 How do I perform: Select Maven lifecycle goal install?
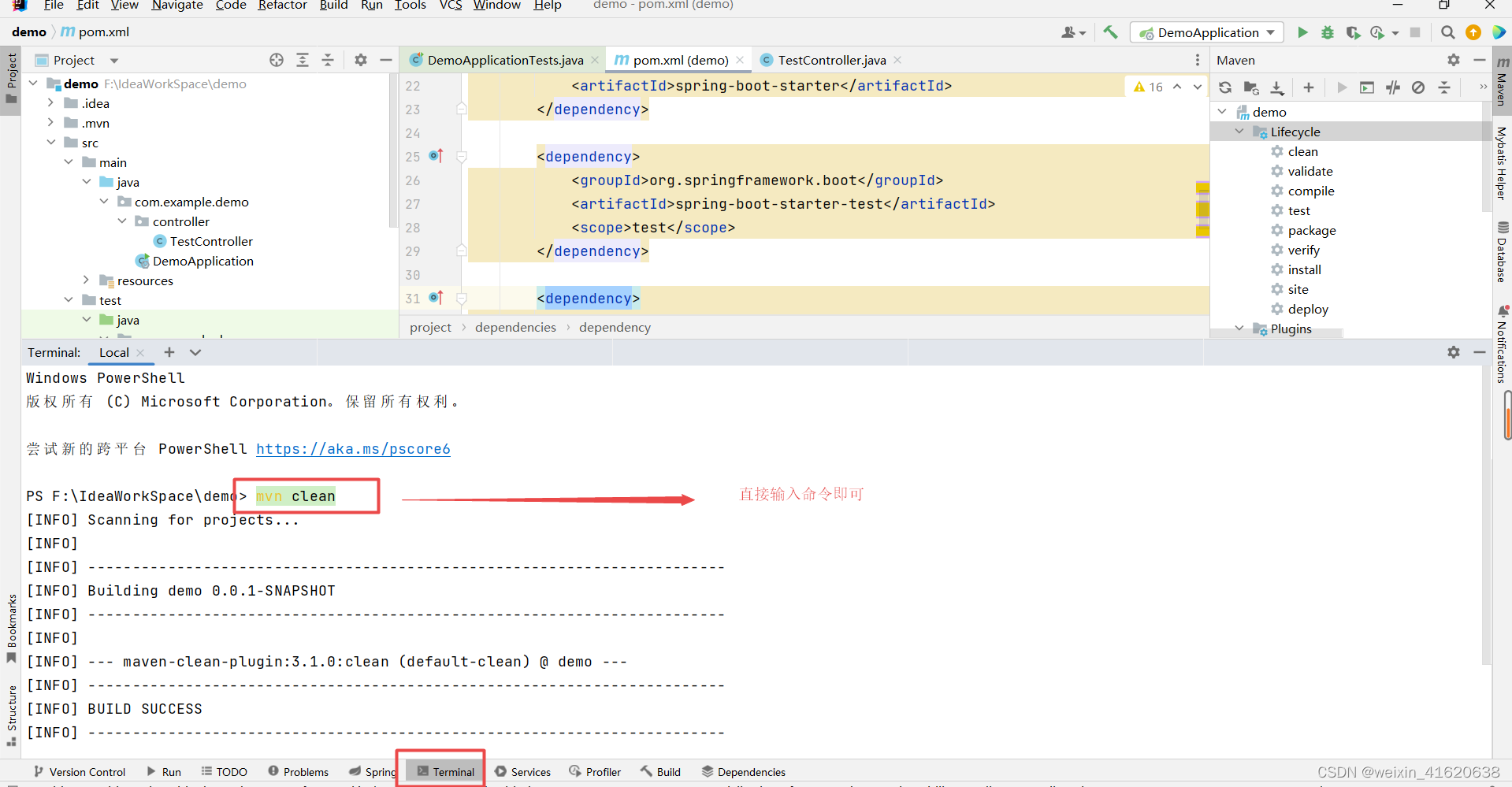(x=1304, y=269)
